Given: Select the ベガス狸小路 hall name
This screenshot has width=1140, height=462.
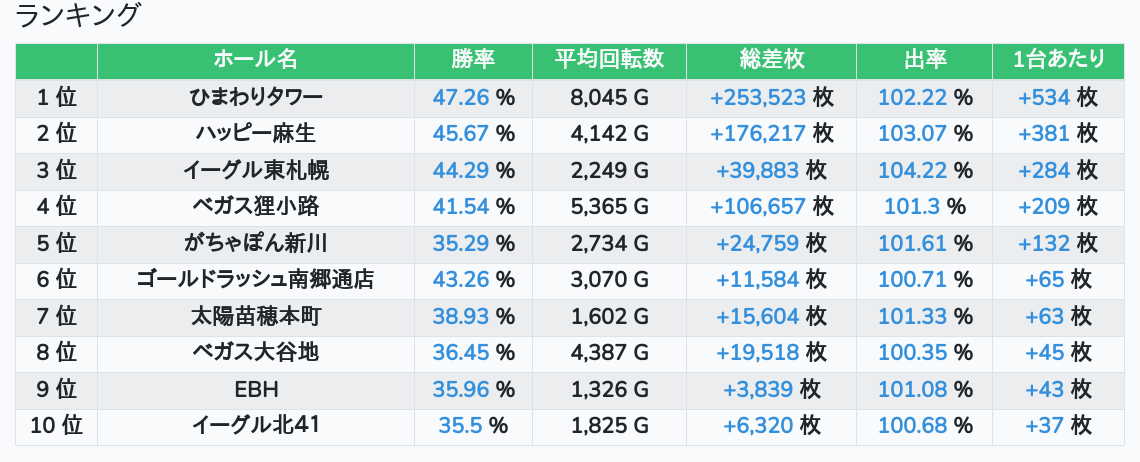Looking at the screenshot, I should (255, 206).
